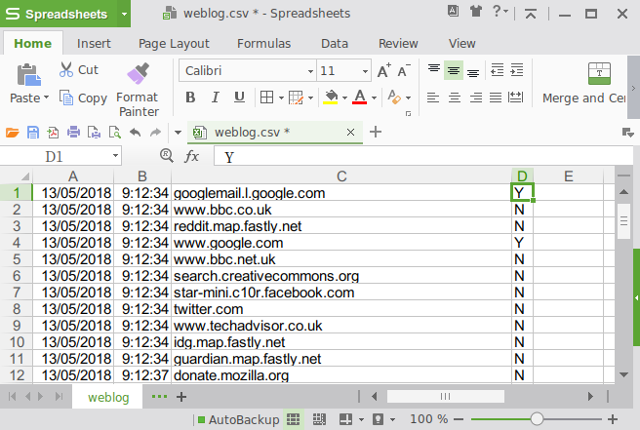Image resolution: width=640 pixels, height=430 pixels.
Task: Close the weblog.csv document tab
Action: click(350, 132)
